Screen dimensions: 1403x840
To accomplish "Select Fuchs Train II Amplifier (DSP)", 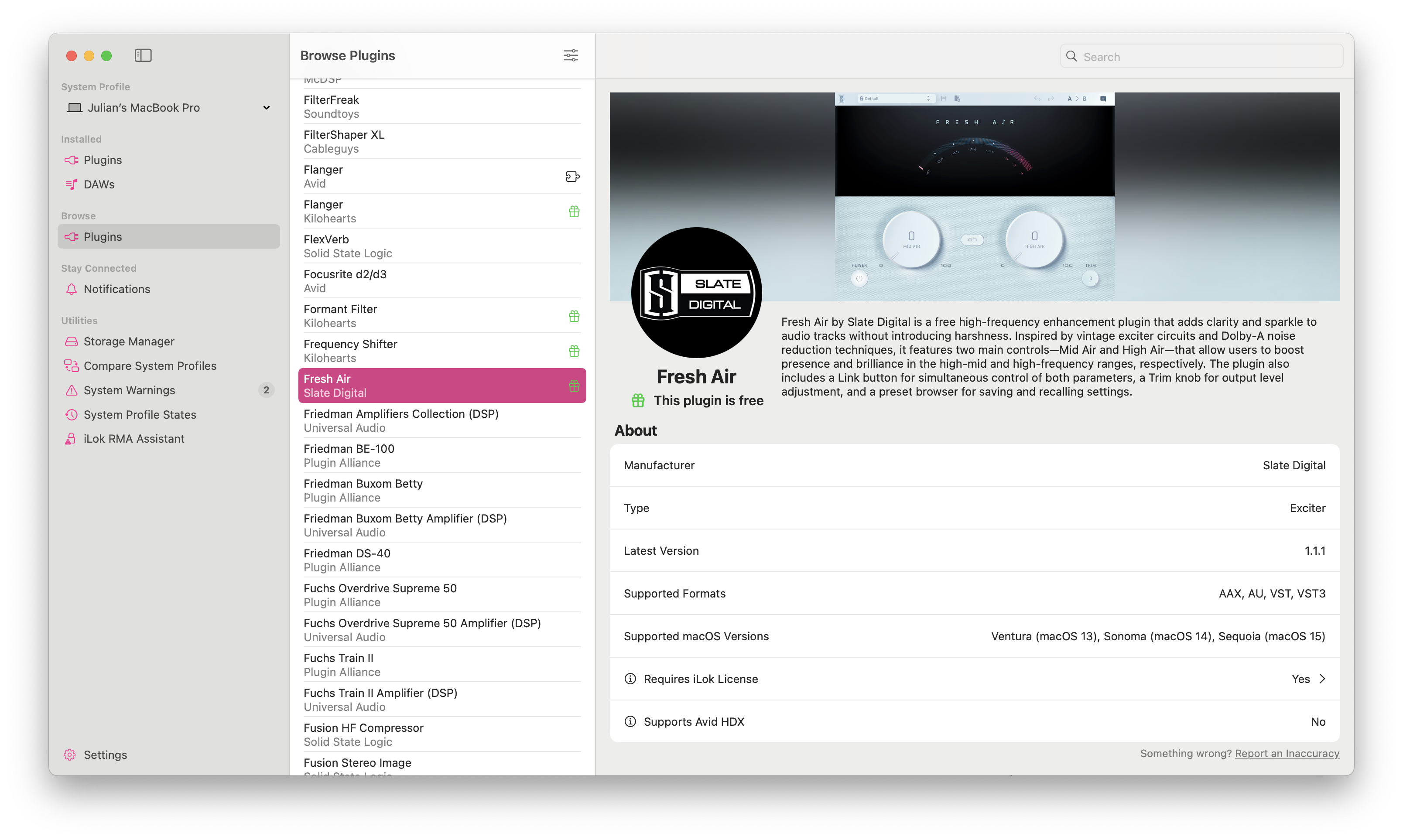I will pos(442,700).
